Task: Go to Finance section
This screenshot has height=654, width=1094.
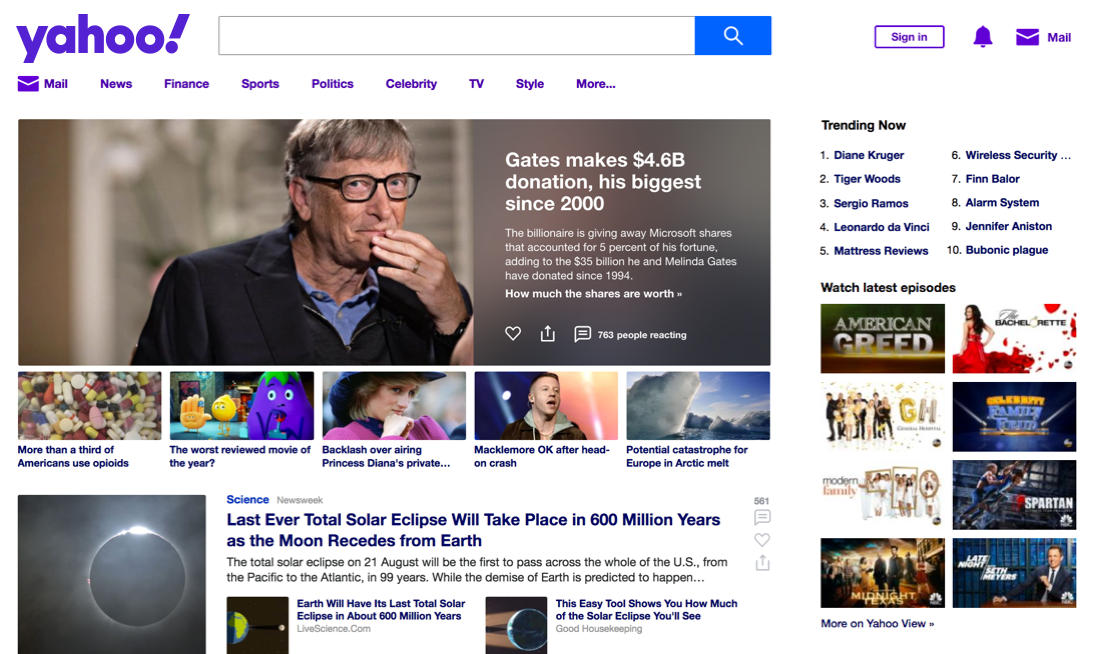Action: [186, 84]
